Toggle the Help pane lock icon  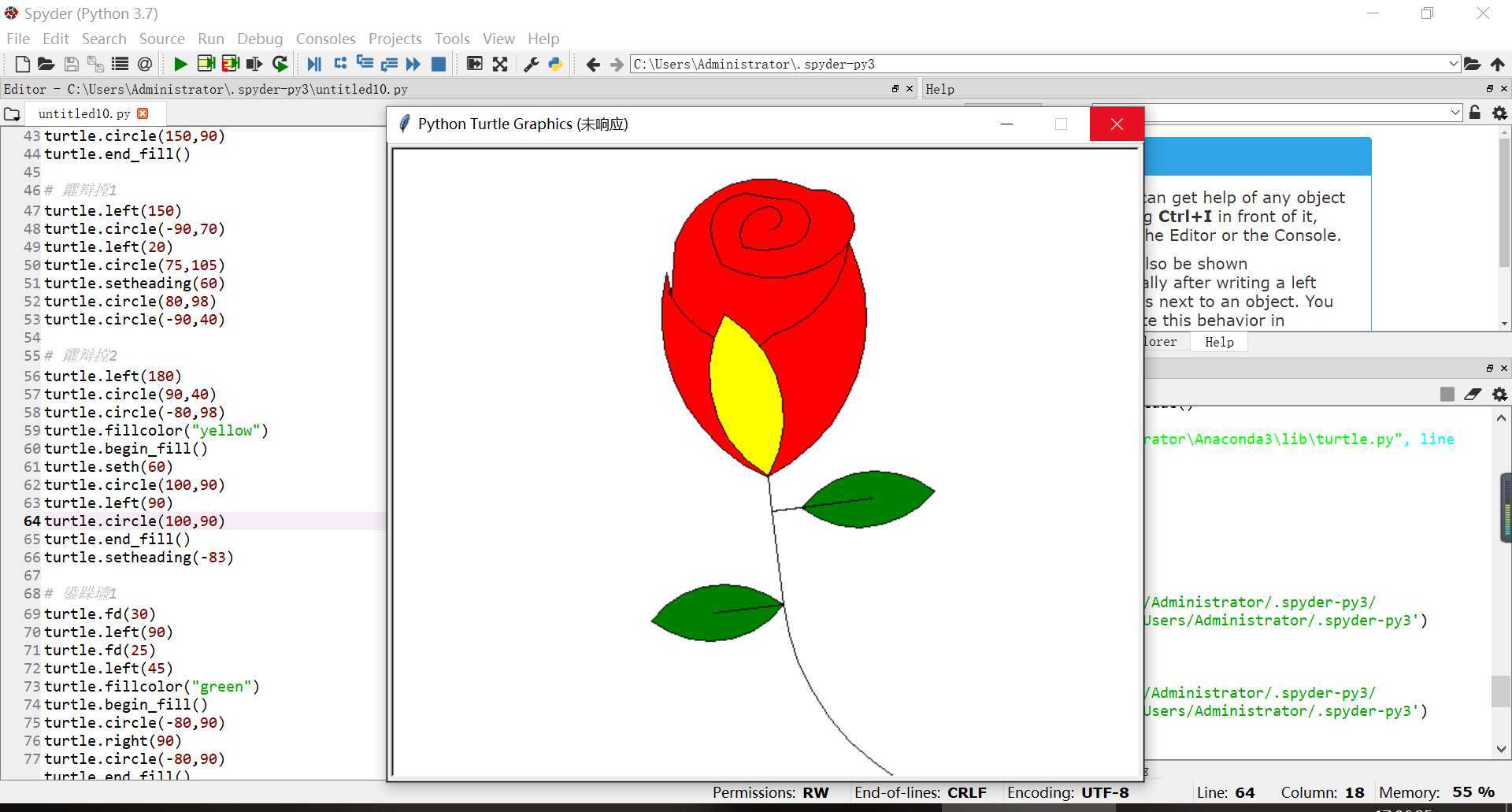(1475, 113)
